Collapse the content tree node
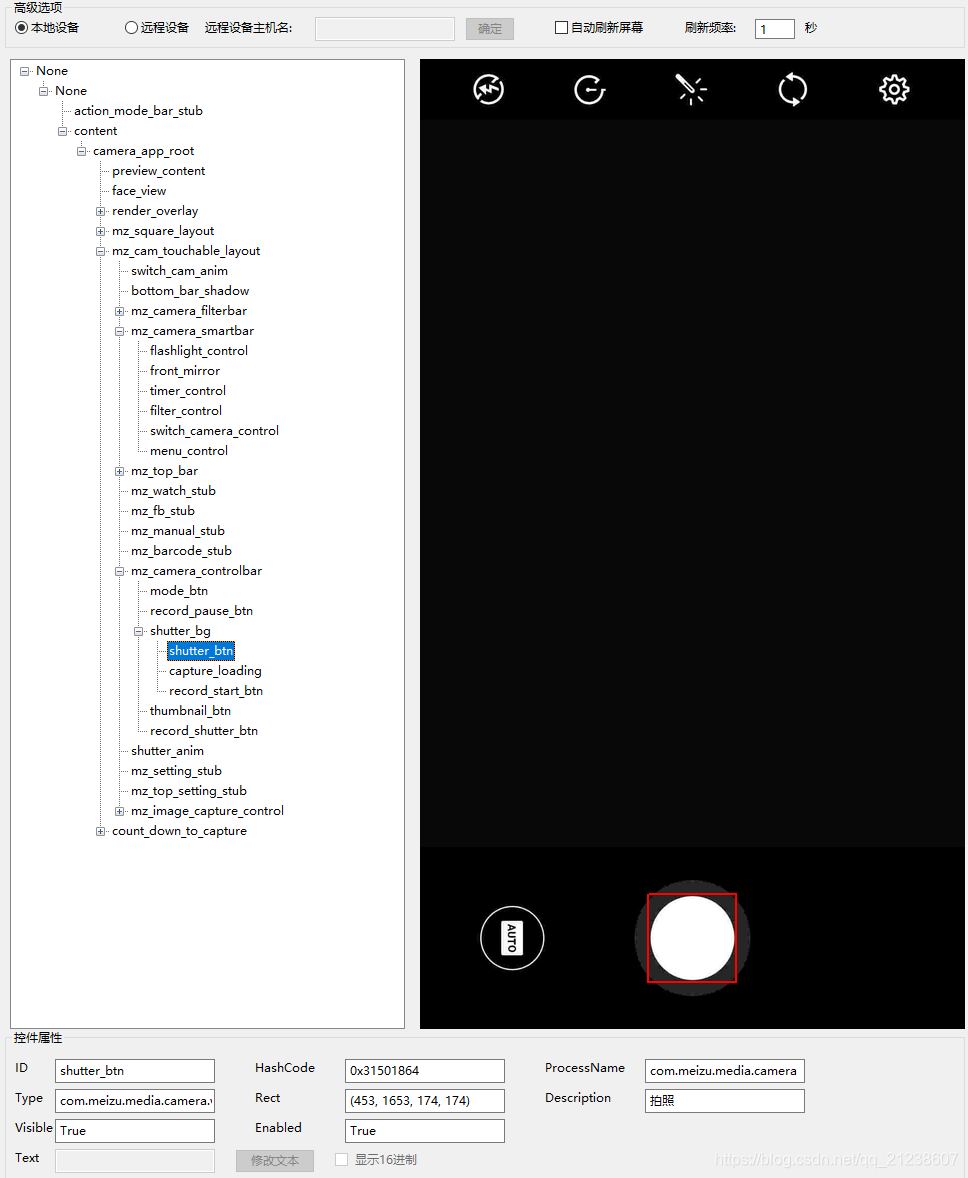The width and height of the screenshot is (968, 1178). click(62, 131)
